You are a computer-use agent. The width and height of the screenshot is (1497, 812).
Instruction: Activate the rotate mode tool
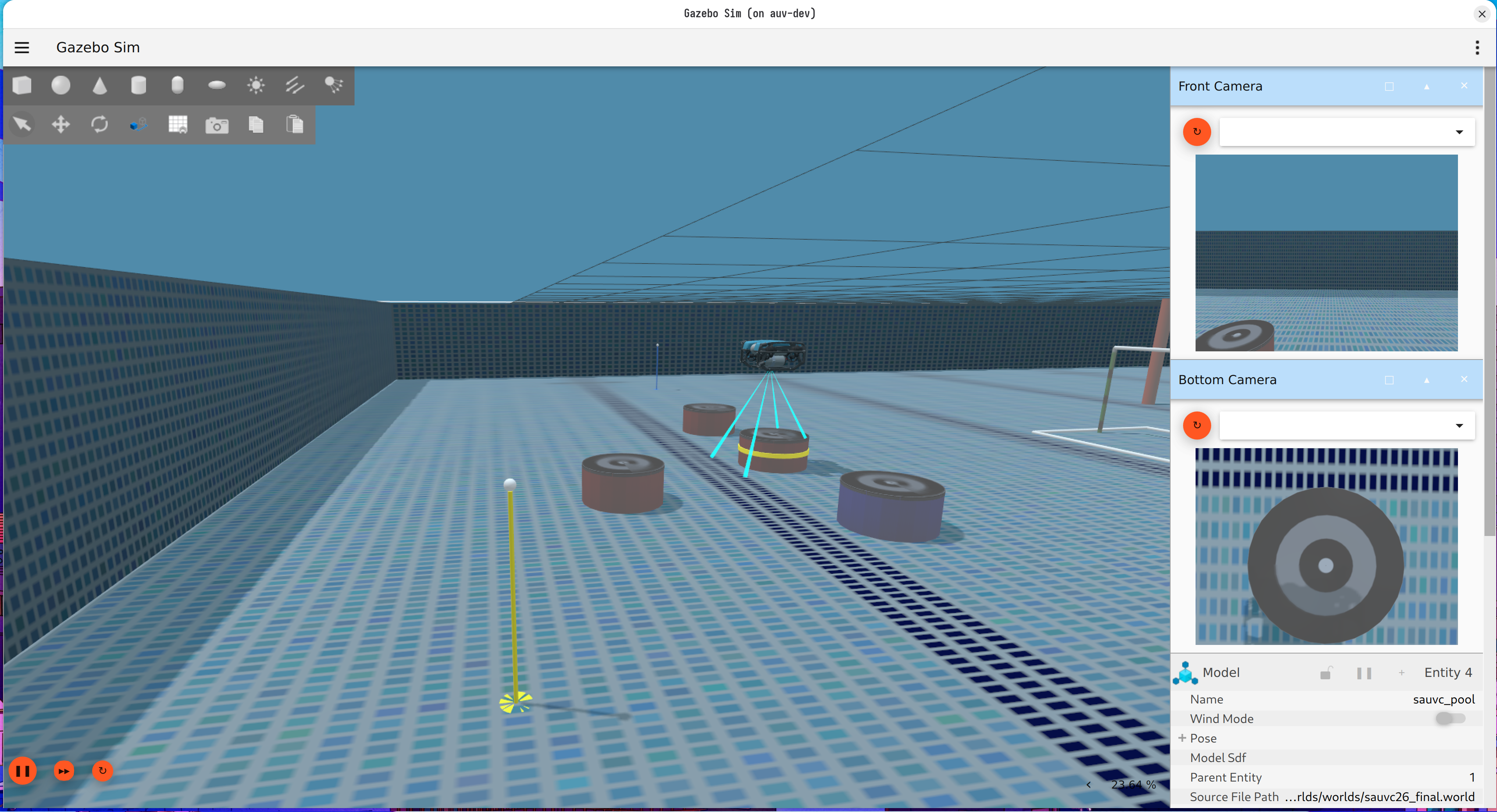coord(100,124)
